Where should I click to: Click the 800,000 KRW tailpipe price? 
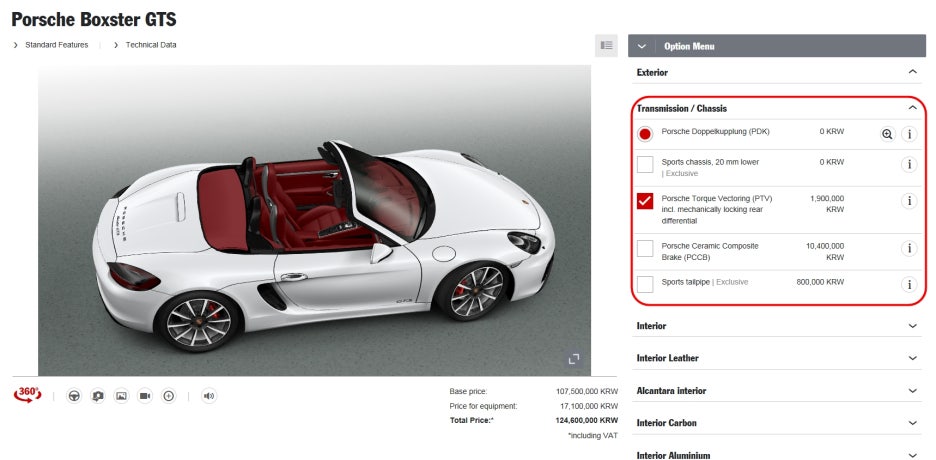click(820, 282)
